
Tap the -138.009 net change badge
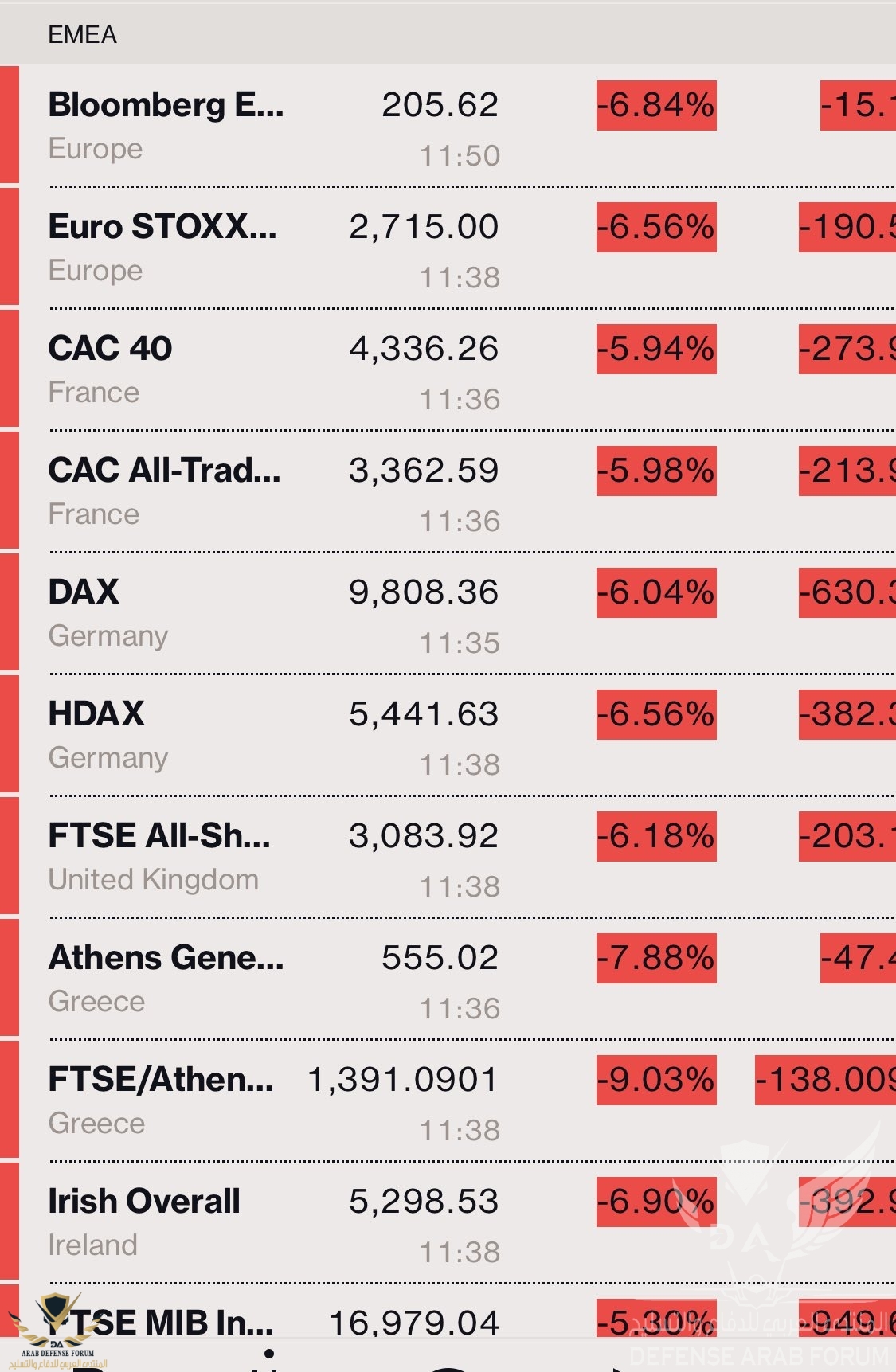coord(825,1080)
